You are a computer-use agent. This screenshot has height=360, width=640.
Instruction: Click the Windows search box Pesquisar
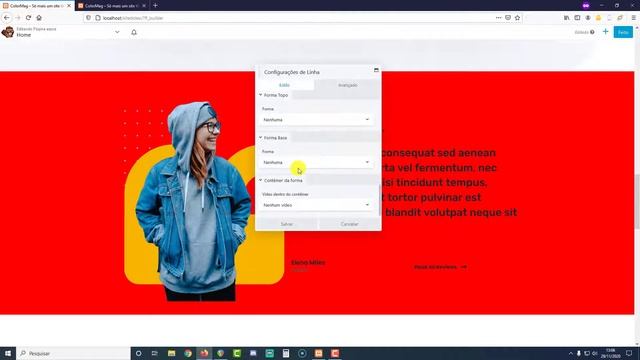pyautogui.click(x=73, y=353)
